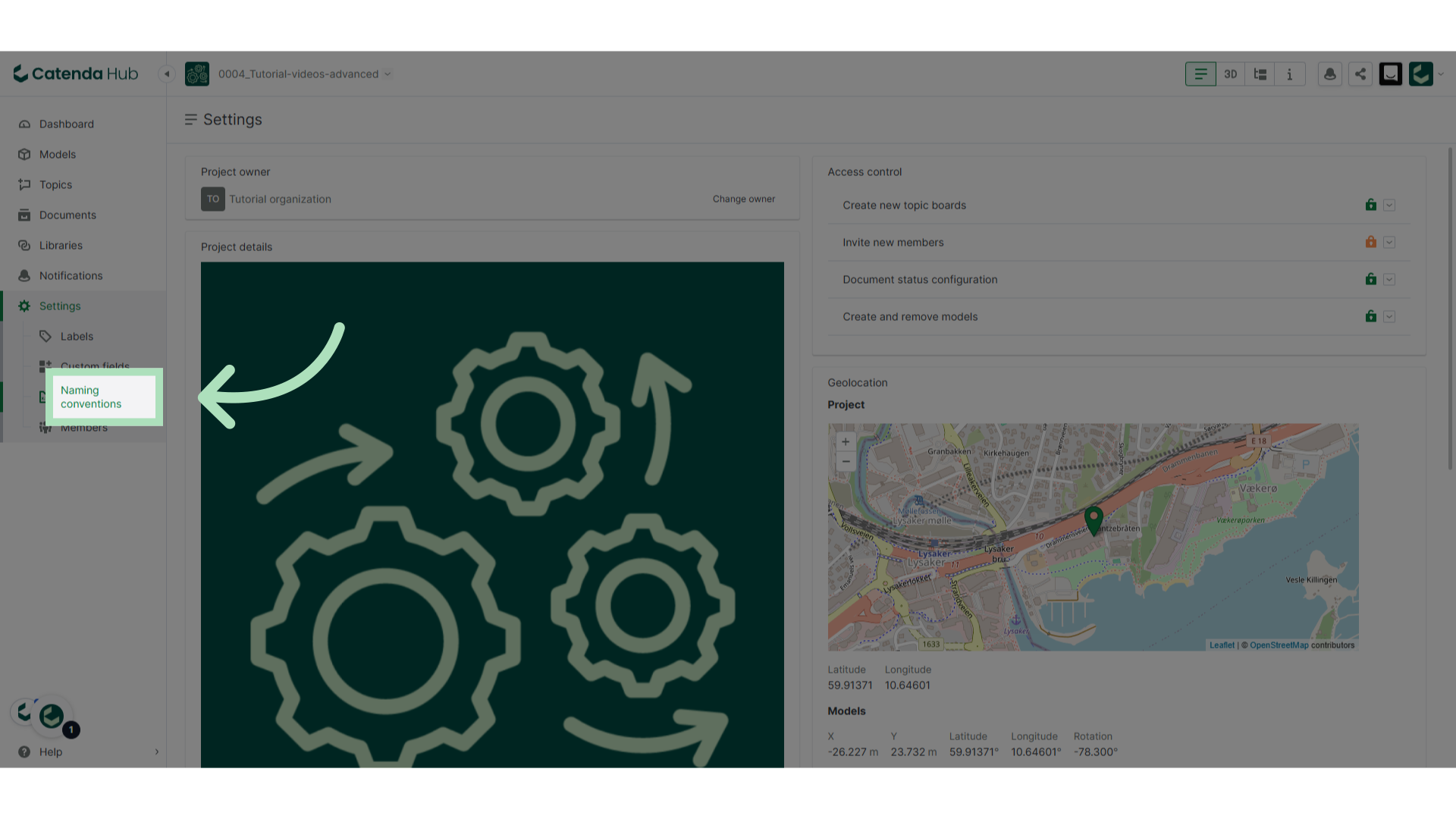Click the Settings gear icon
Viewport: 1456px width, 819px height.
(24, 306)
